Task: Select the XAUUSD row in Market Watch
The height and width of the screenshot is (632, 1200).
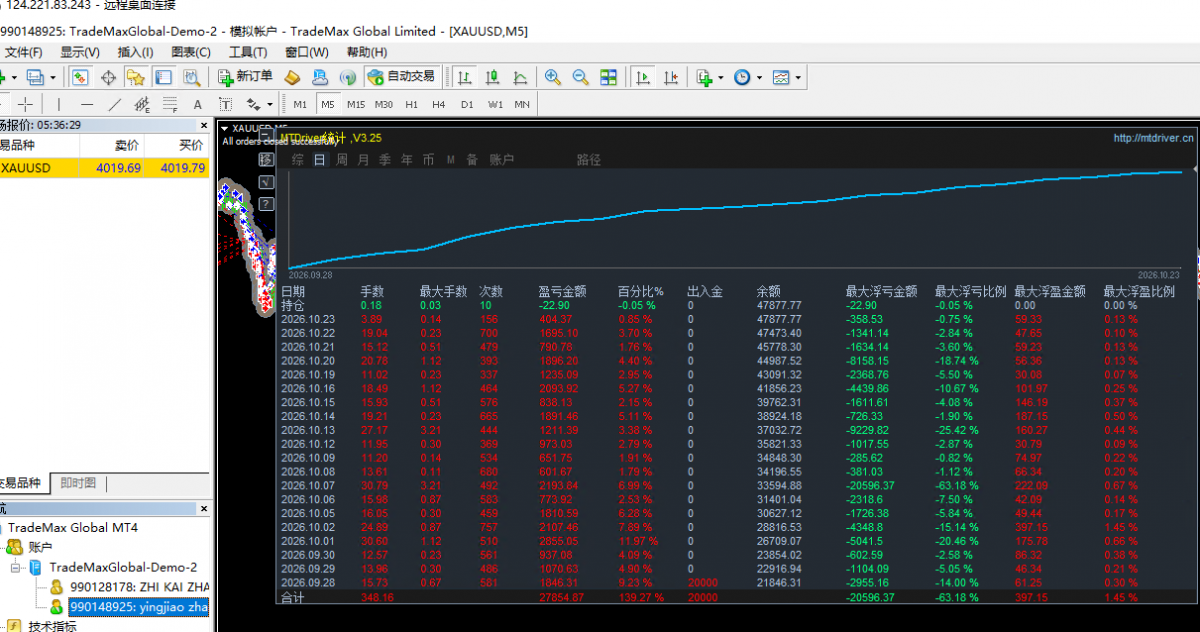Action: (105, 168)
